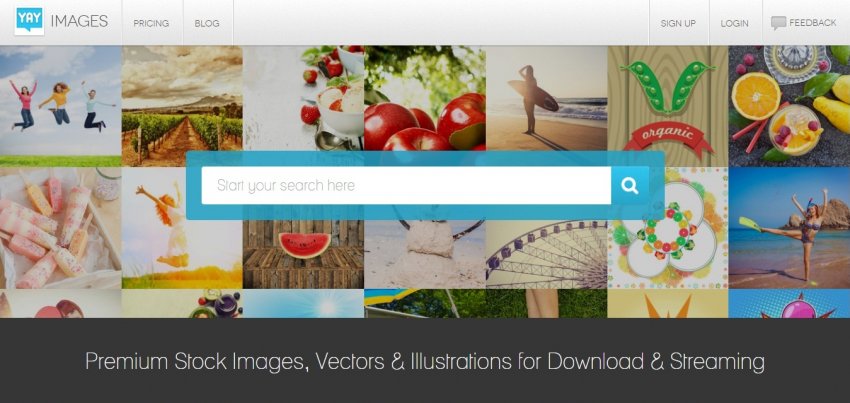Select the strawberries and ice cream photo

click(x=304, y=98)
